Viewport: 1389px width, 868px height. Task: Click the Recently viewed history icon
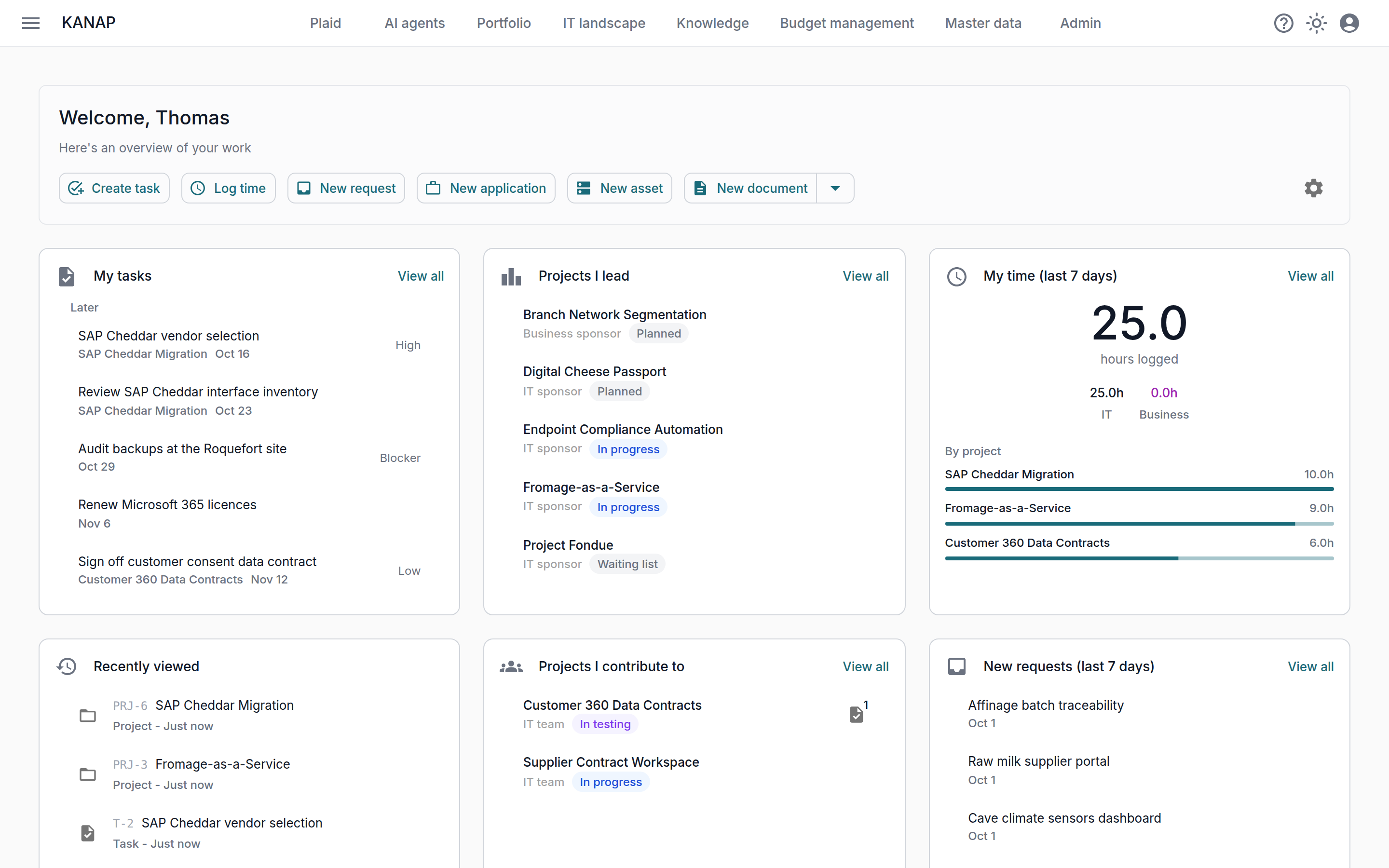point(67,666)
